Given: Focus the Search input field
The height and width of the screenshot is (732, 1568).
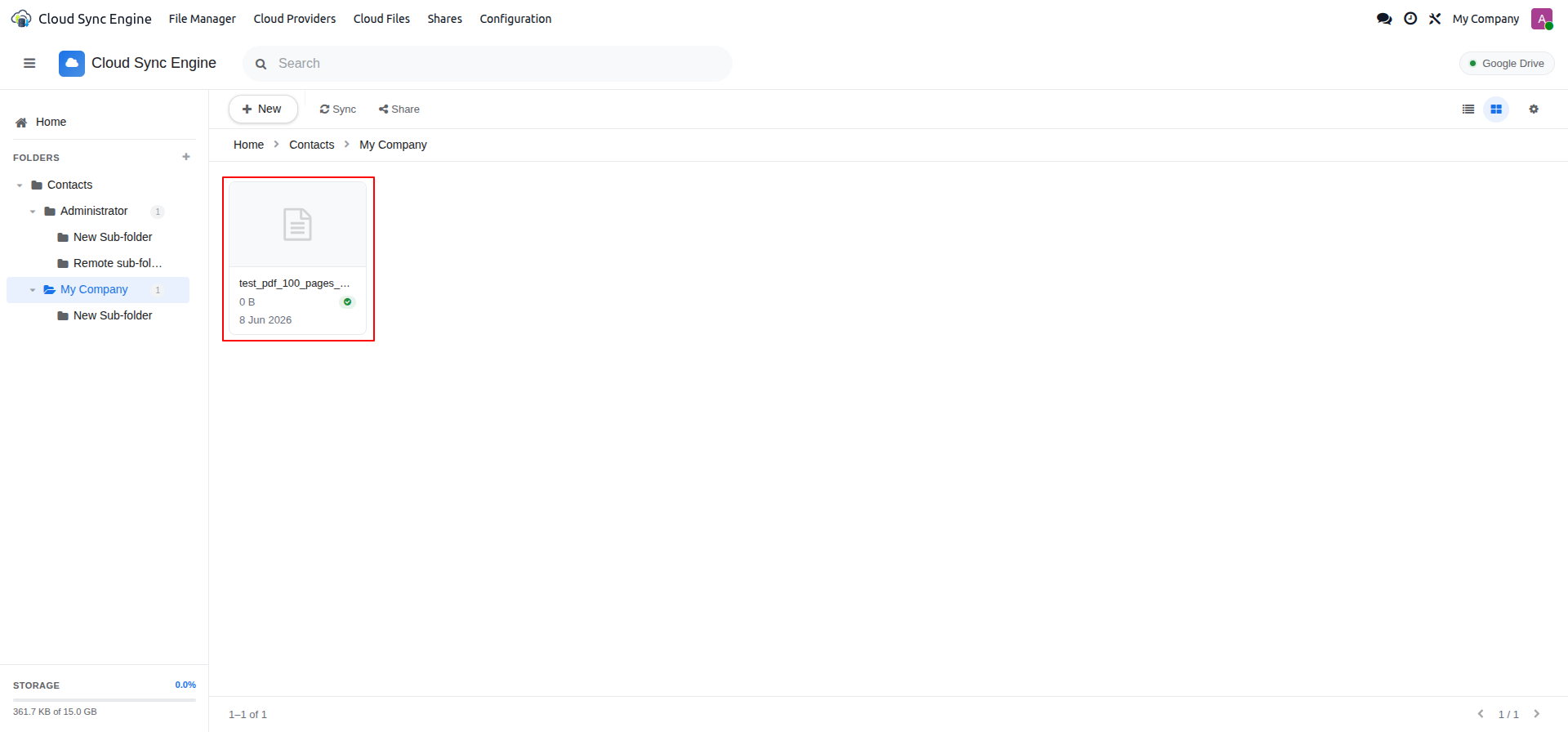Looking at the screenshot, I should click(488, 64).
